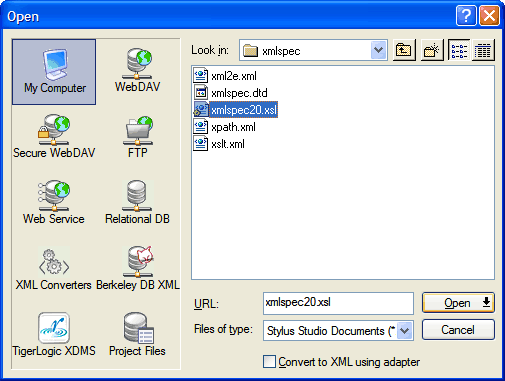This screenshot has width=505, height=381.
Task: Enable Convert to XML using adapter
Action: click(269, 362)
